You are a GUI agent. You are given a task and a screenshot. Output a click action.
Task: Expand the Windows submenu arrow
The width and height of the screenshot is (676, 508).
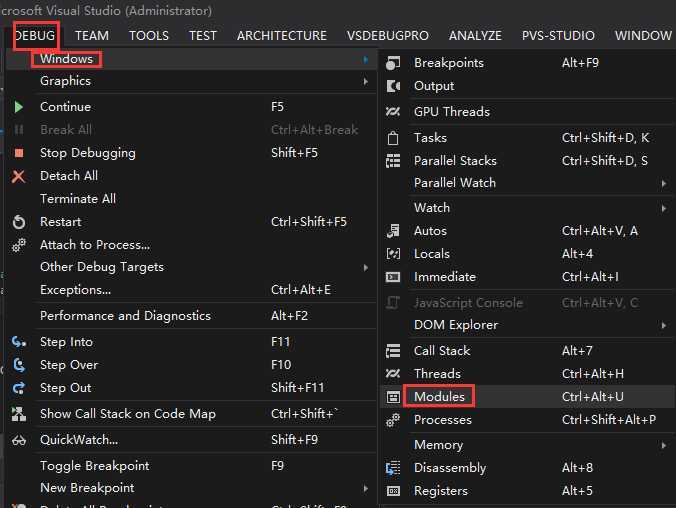pyautogui.click(x=366, y=59)
